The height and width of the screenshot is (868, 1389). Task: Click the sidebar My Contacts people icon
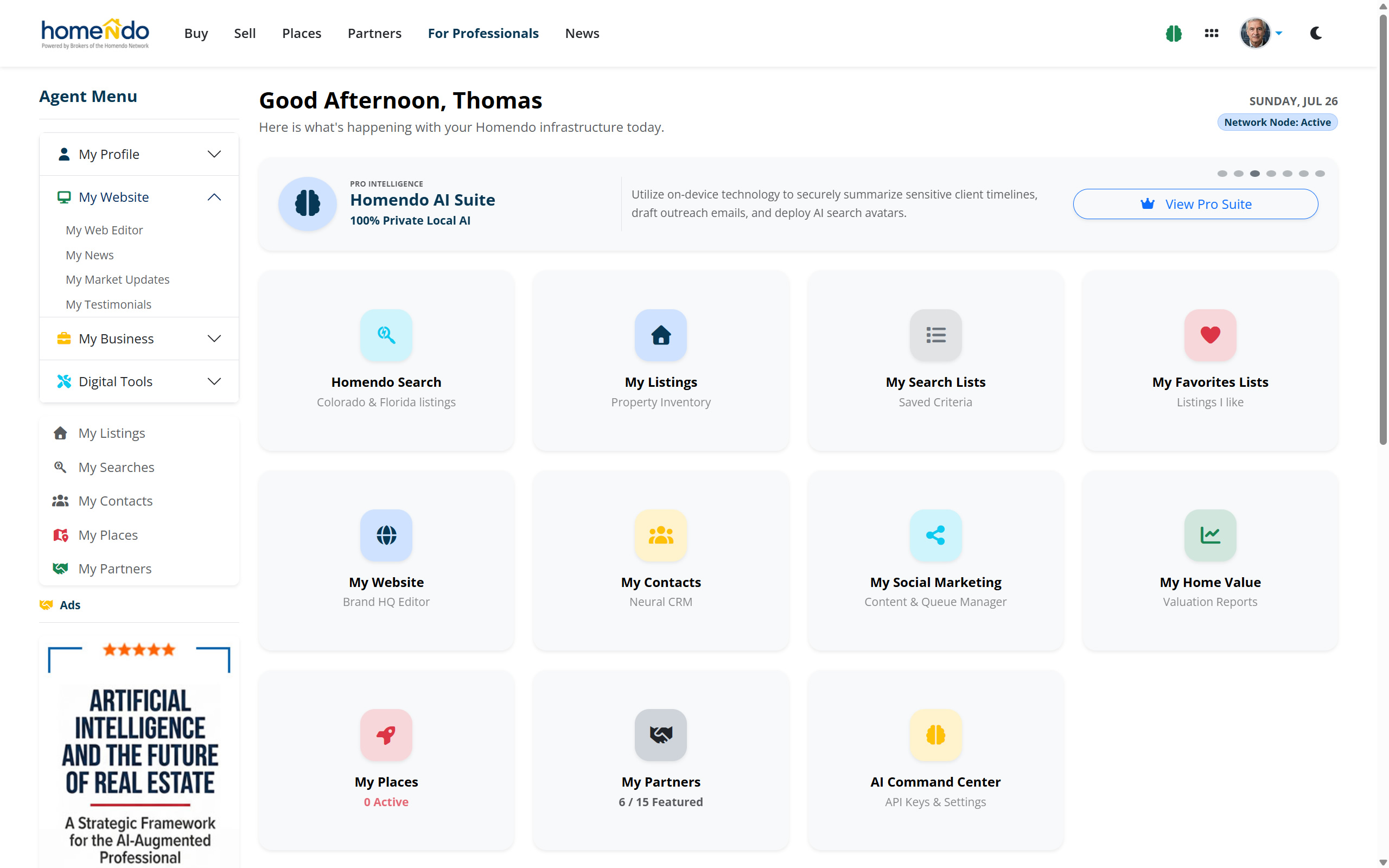pyautogui.click(x=60, y=501)
